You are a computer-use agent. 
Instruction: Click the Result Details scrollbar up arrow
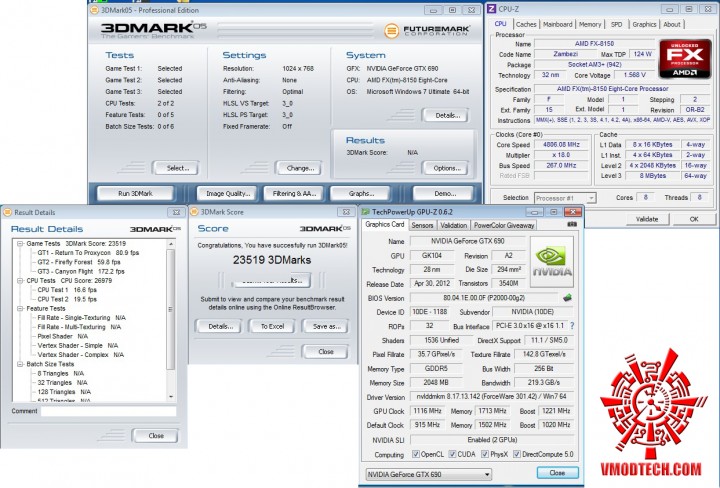point(171,244)
